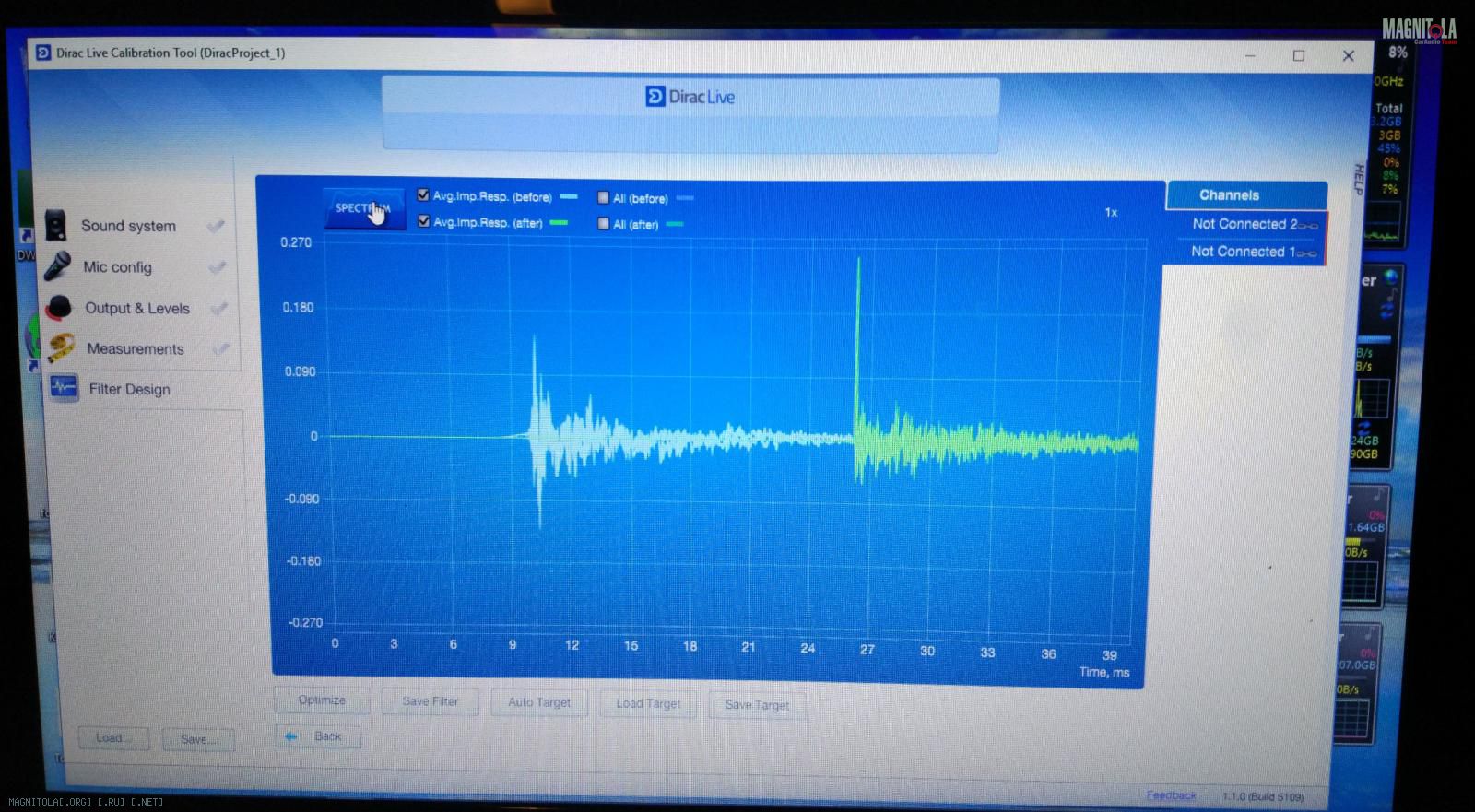The width and height of the screenshot is (1475, 812).
Task: Click the Load Target button
Action: click(x=648, y=703)
